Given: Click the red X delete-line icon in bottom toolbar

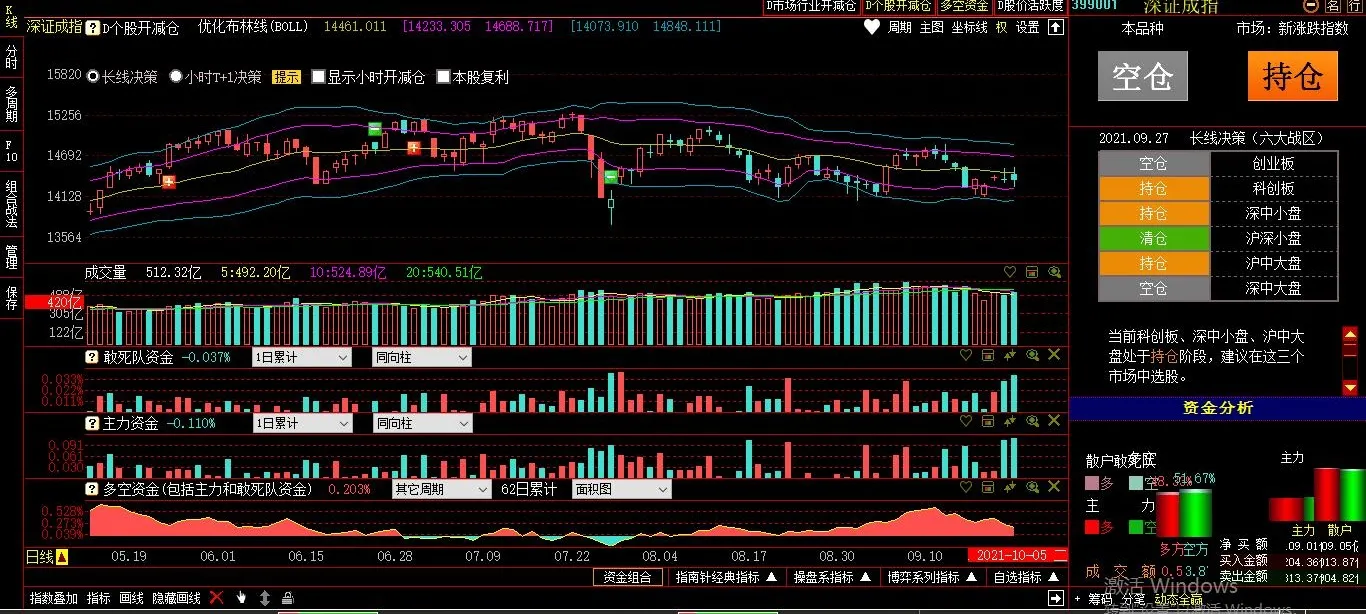Looking at the screenshot, I should [x=216, y=598].
